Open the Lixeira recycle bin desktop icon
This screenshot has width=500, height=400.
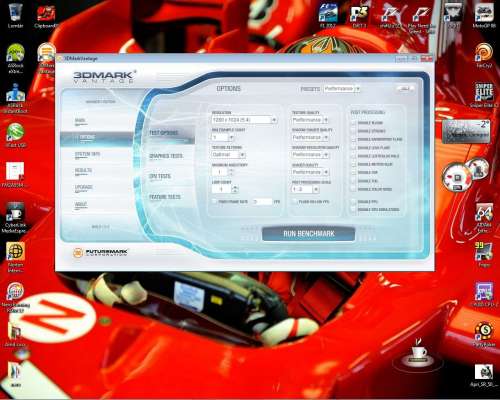(15, 15)
